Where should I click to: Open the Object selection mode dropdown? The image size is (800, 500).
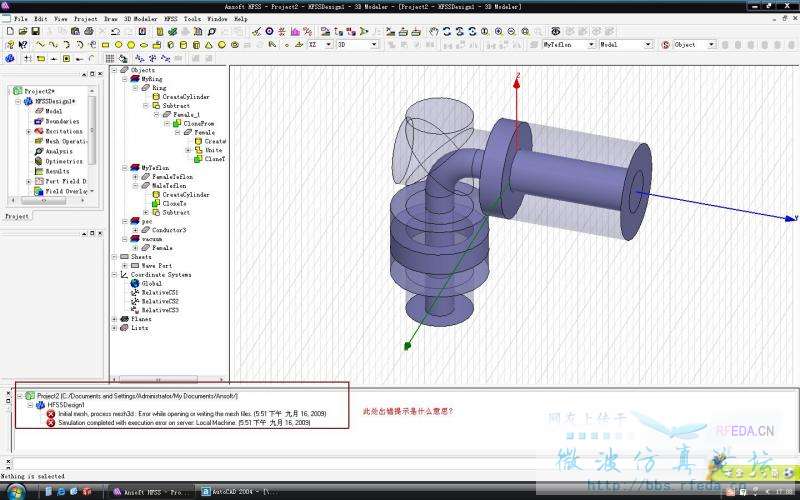711,44
